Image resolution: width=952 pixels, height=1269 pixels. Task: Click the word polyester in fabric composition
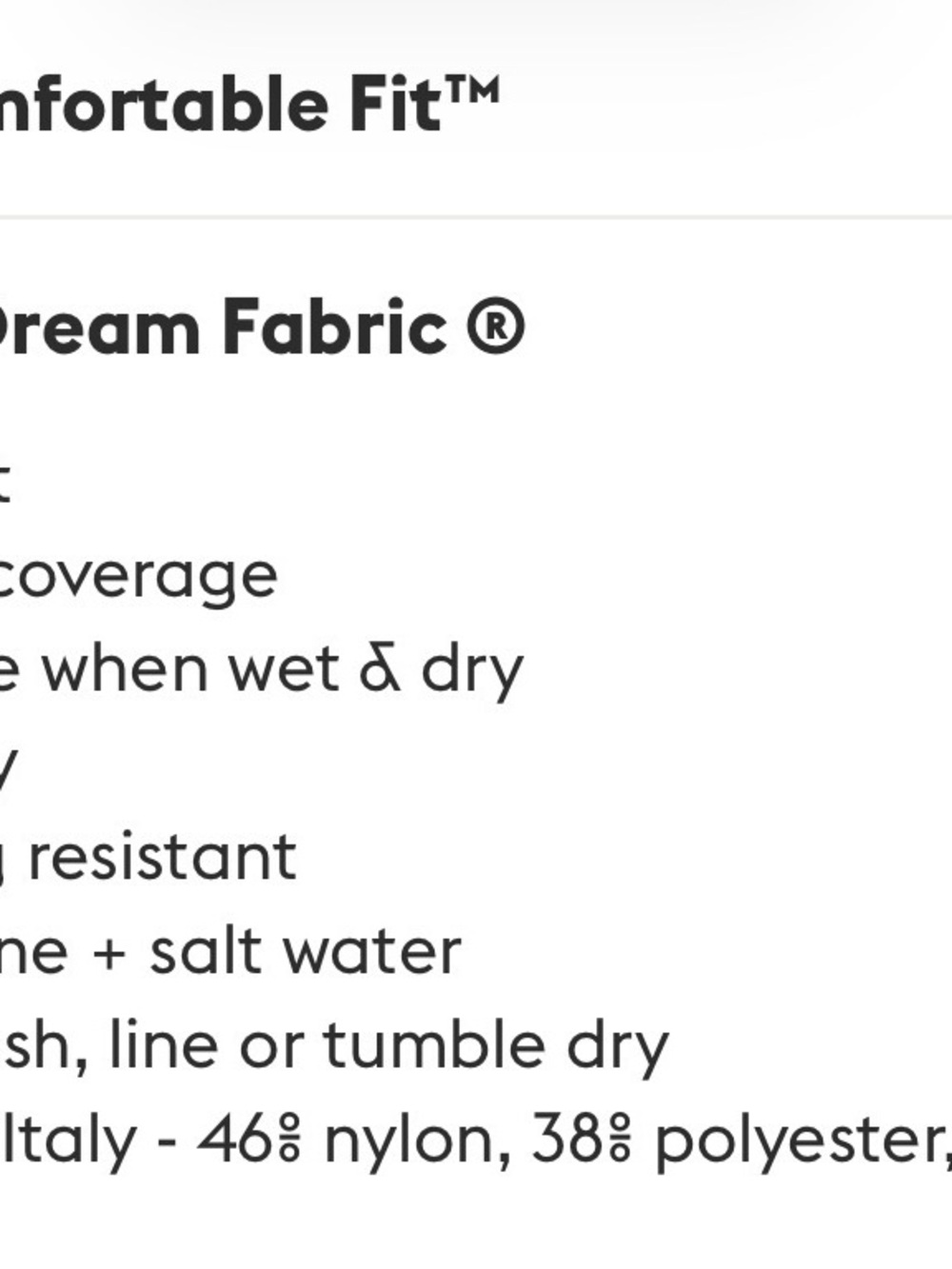click(798, 1143)
